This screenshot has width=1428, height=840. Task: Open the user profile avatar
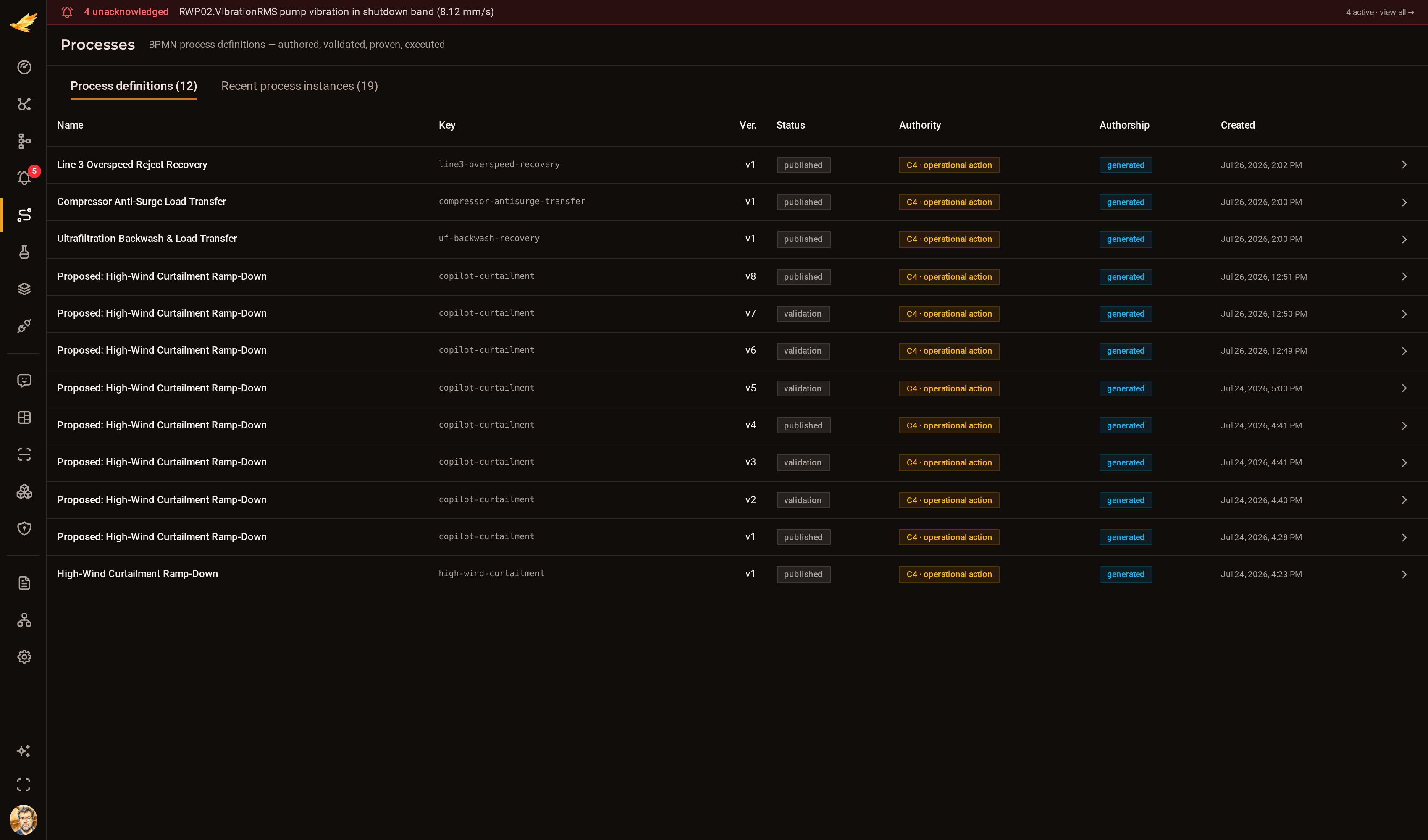[x=23, y=819]
